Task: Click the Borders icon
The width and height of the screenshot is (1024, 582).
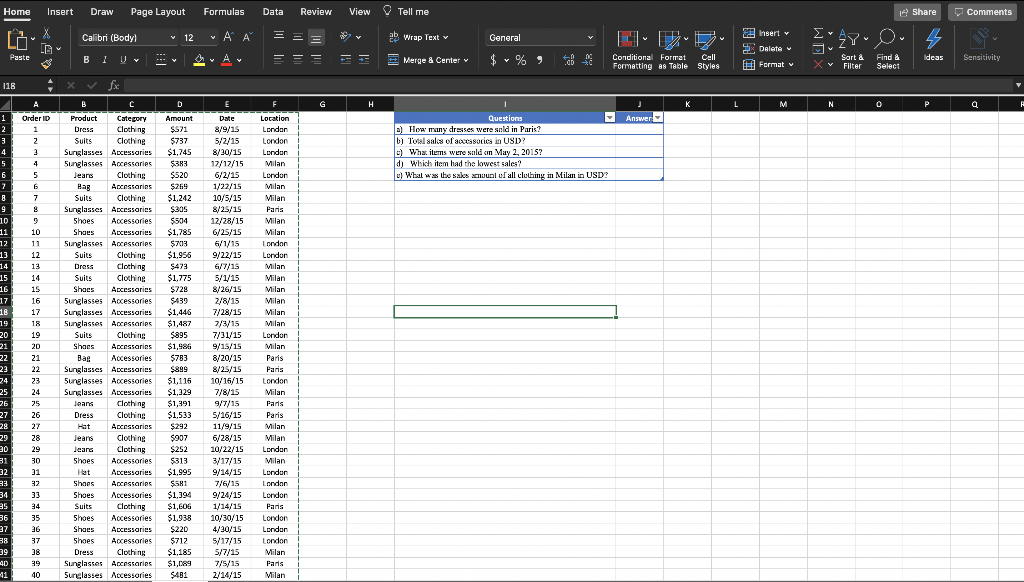Action: coord(161,60)
